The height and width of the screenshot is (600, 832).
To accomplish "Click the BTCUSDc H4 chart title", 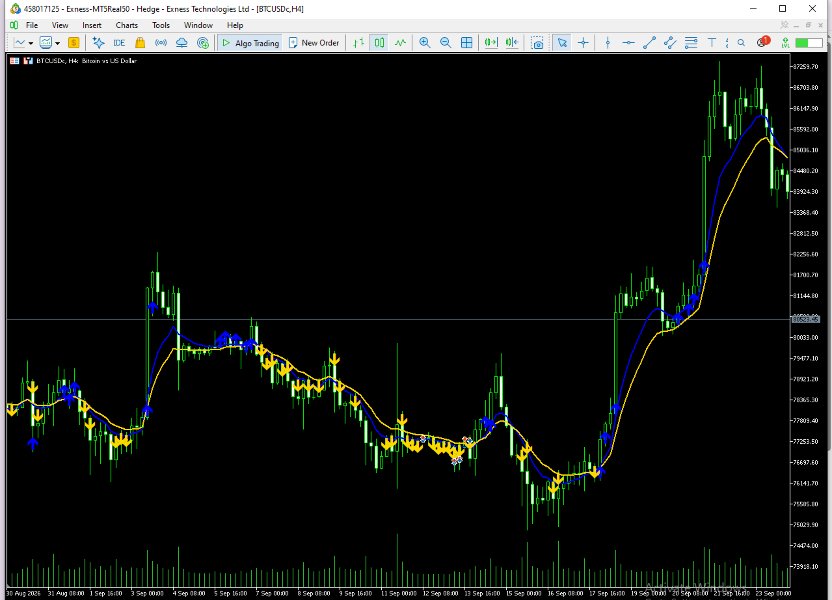I will coord(86,61).
